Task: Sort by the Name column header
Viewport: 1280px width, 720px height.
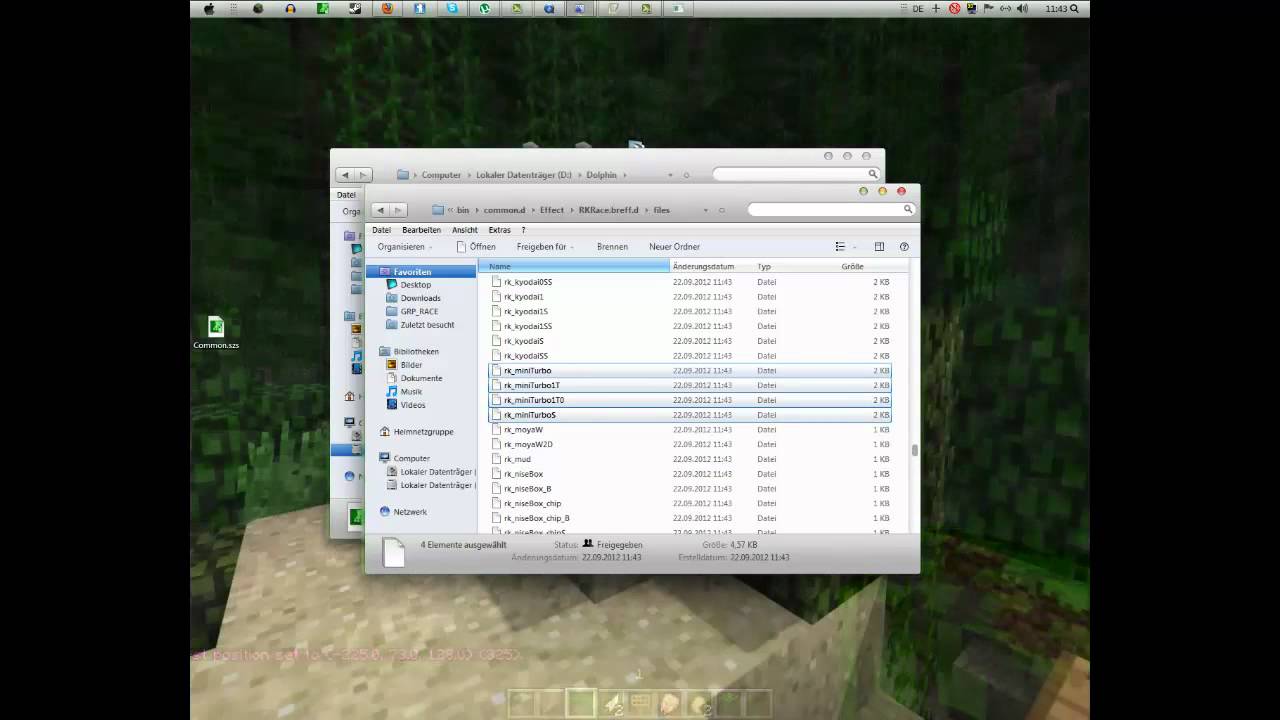Action: (x=574, y=266)
